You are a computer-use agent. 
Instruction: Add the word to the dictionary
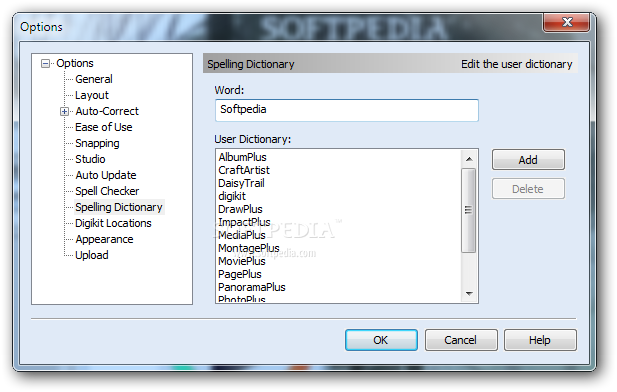pos(528,160)
